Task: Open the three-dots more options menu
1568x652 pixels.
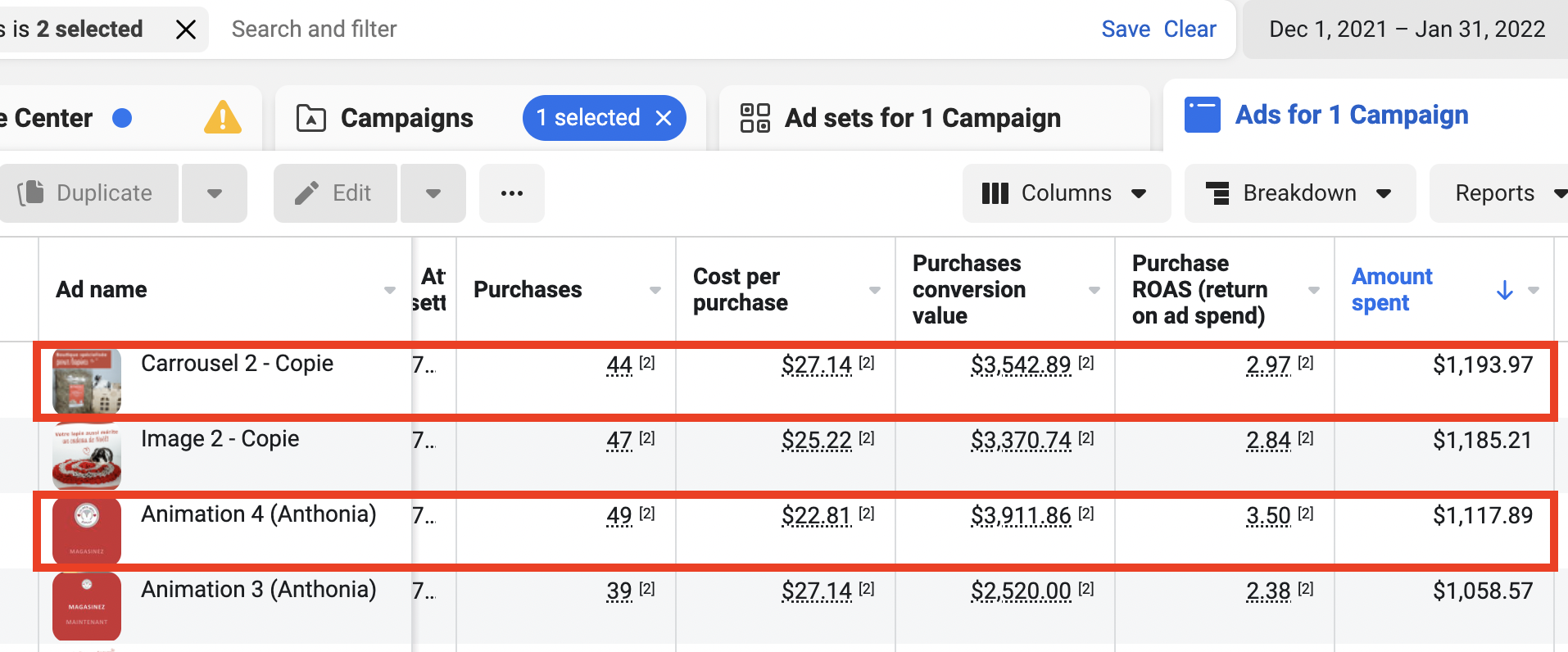Action: click(x=511, y=193)
